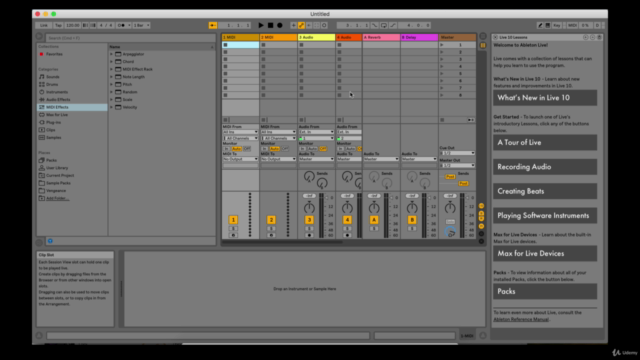Toggle the Computer MIDI Keyboard icon
The image size is (640, 360).
(x=548, y=25)
